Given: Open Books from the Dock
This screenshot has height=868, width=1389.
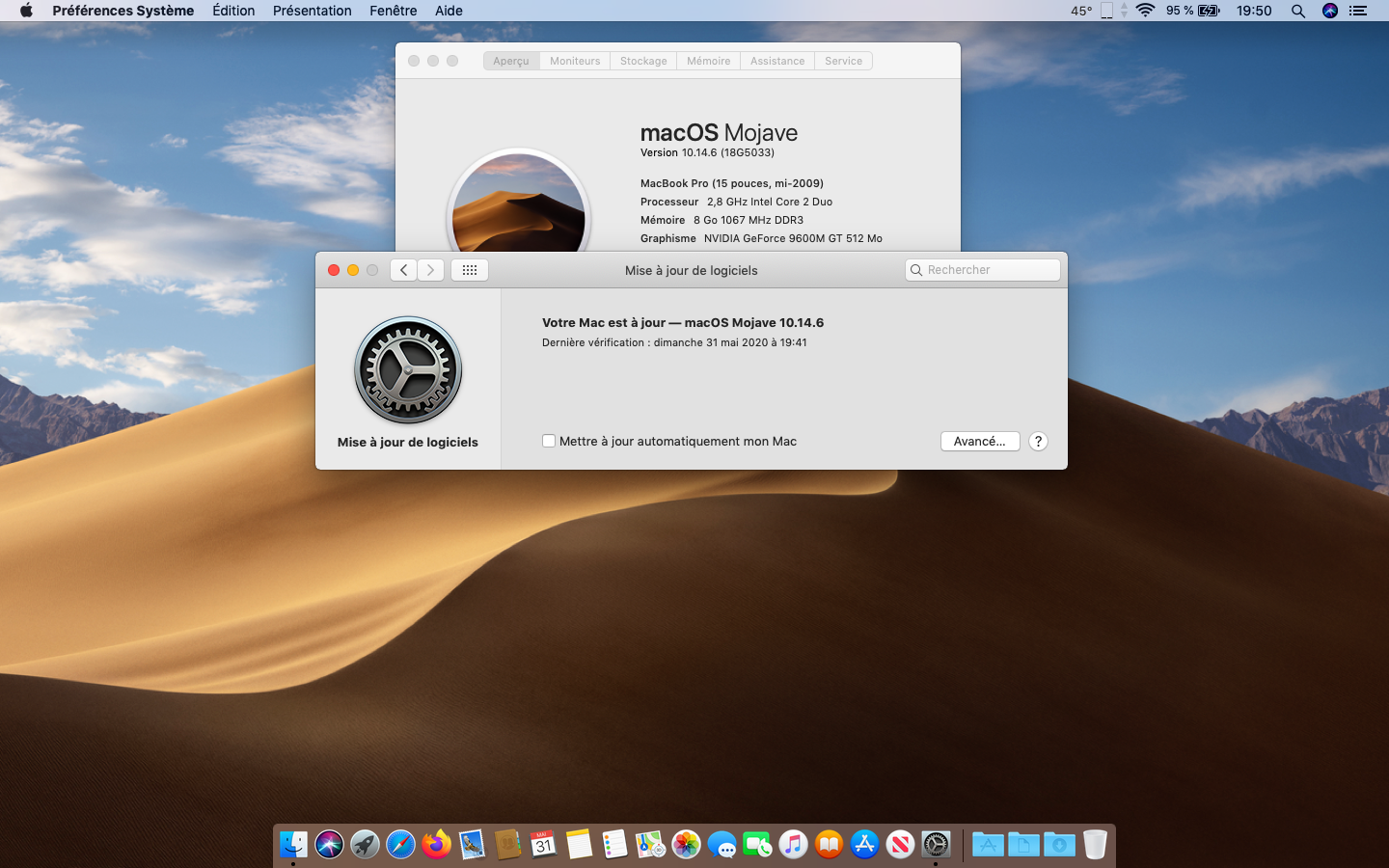Looking at the screenshot, I should coord(829,845).
